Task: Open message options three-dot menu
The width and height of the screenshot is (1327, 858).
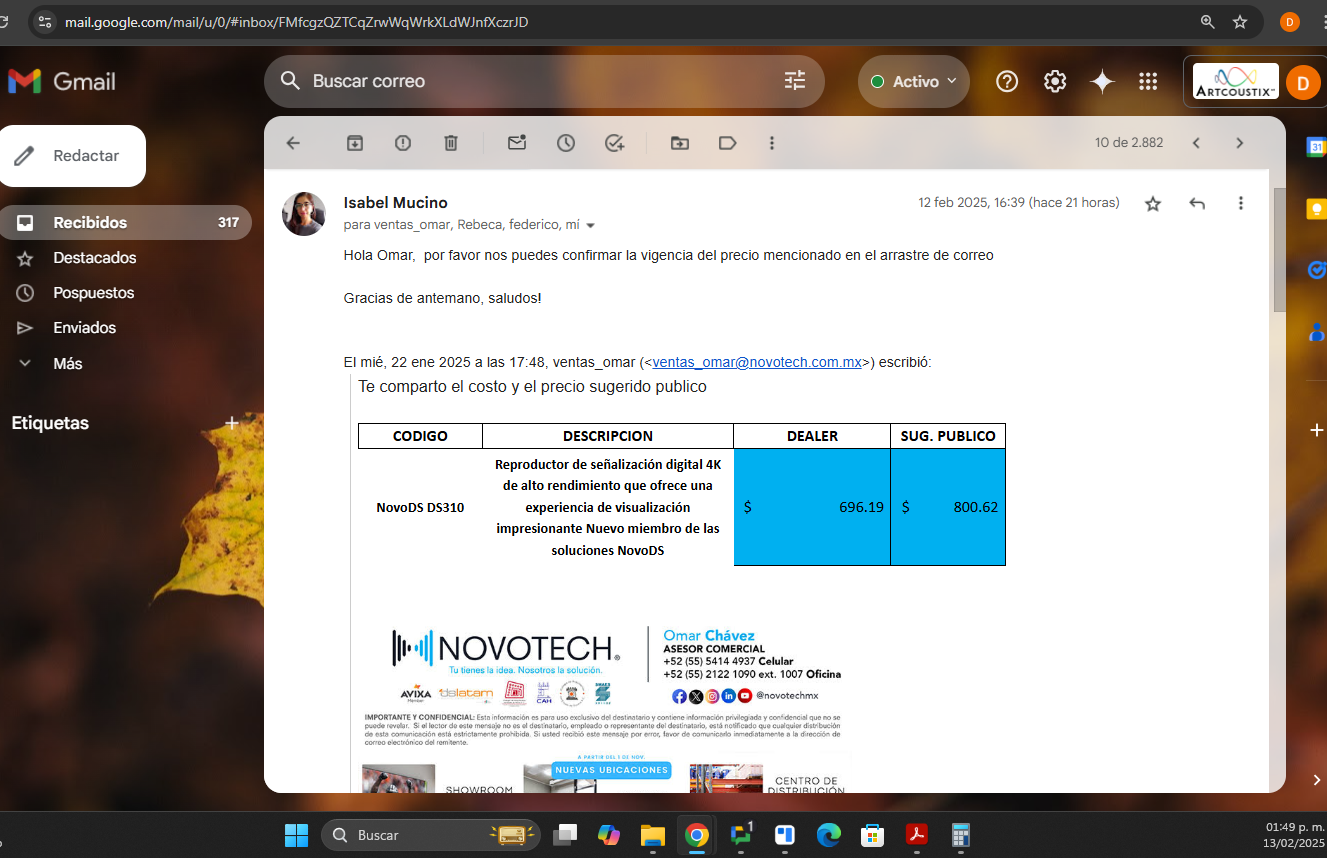Action: pos(1241,203)
